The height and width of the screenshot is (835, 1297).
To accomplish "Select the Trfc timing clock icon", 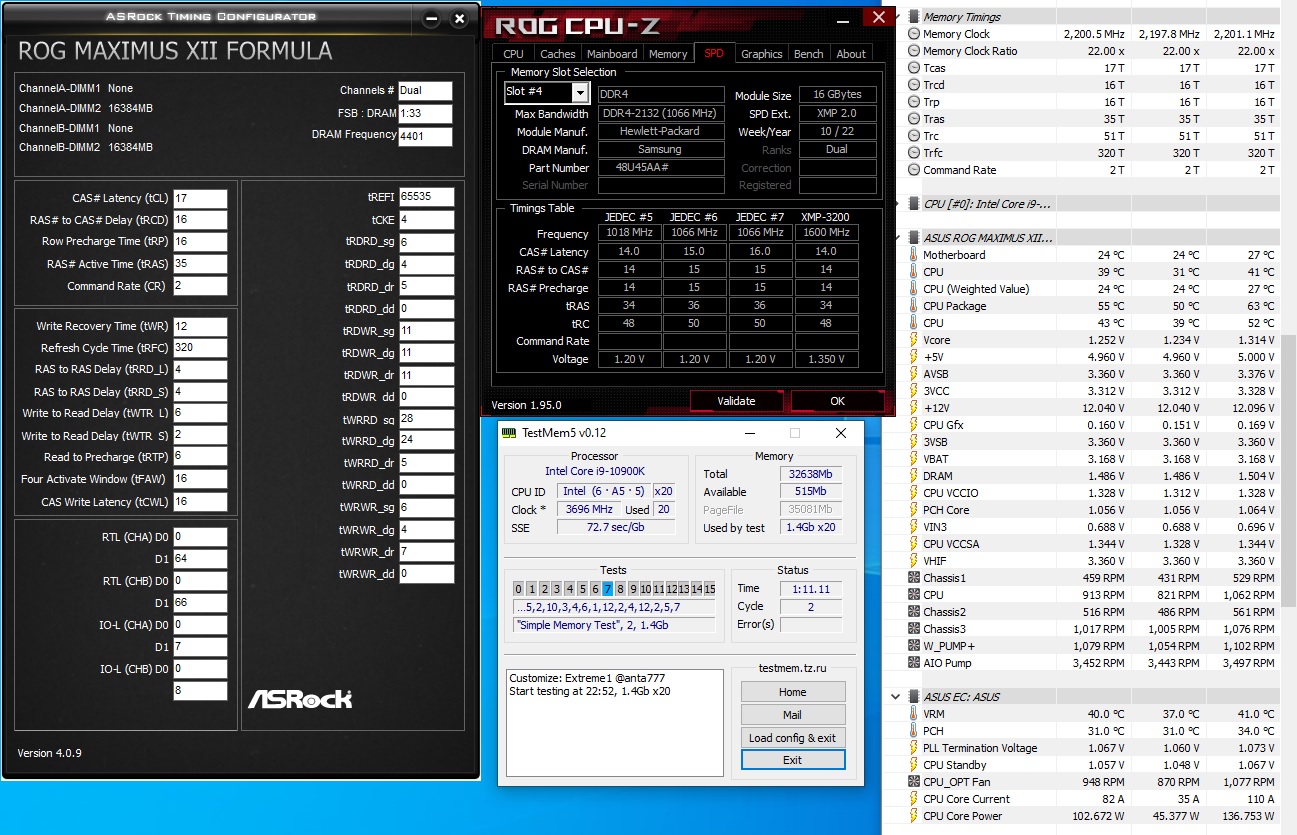I will [x=914, y=153].
